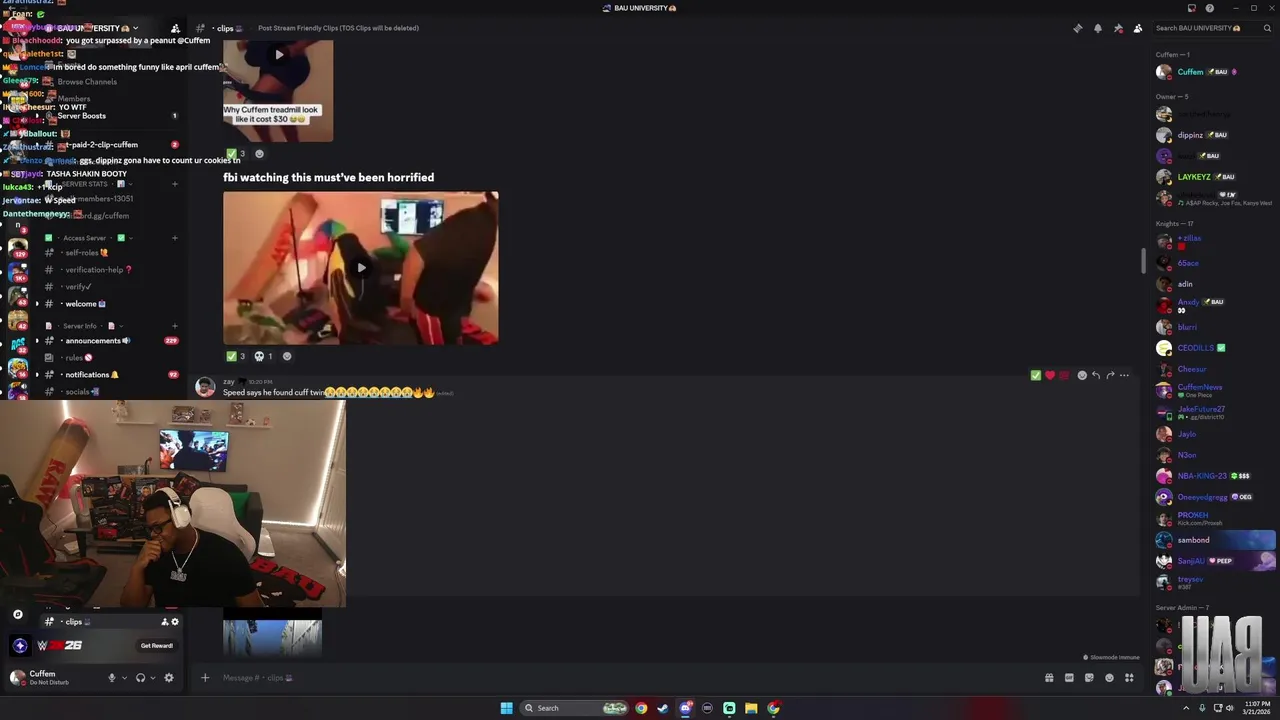Viewport: 1280px width, 720px height.
Task: Open the emoji picker in message bar
Action: coord(1109,678)
